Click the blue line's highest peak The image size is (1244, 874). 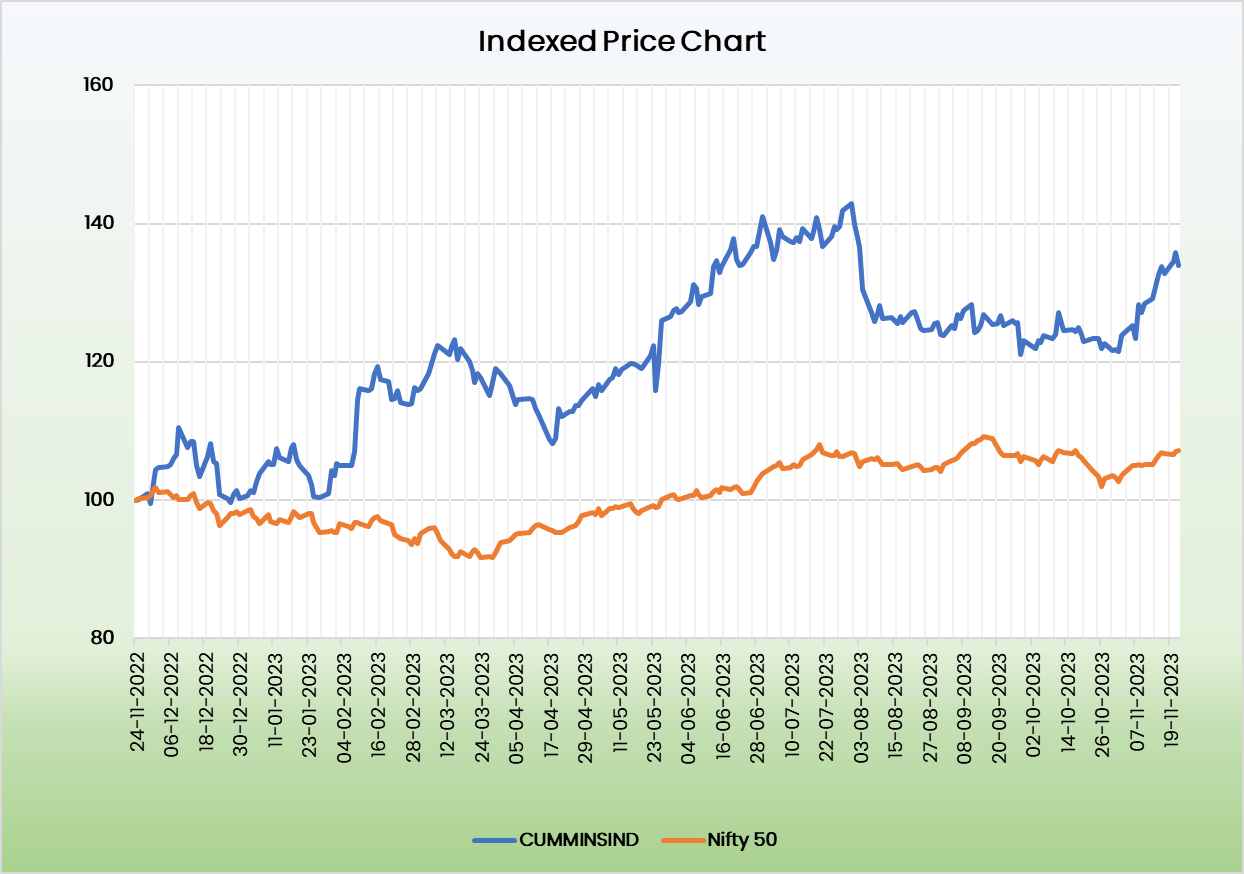click(851, 204)
